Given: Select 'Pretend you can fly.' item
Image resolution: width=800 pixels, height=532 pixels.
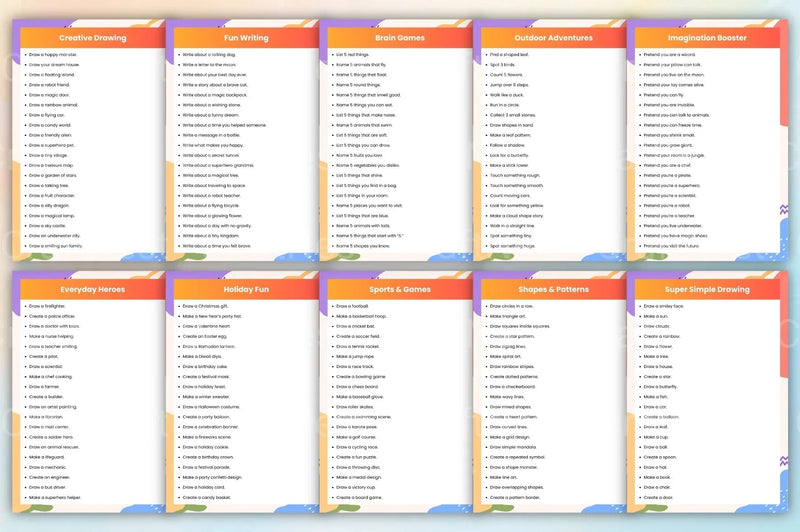Looking at the screenshot, I should (x=663, y=95).
